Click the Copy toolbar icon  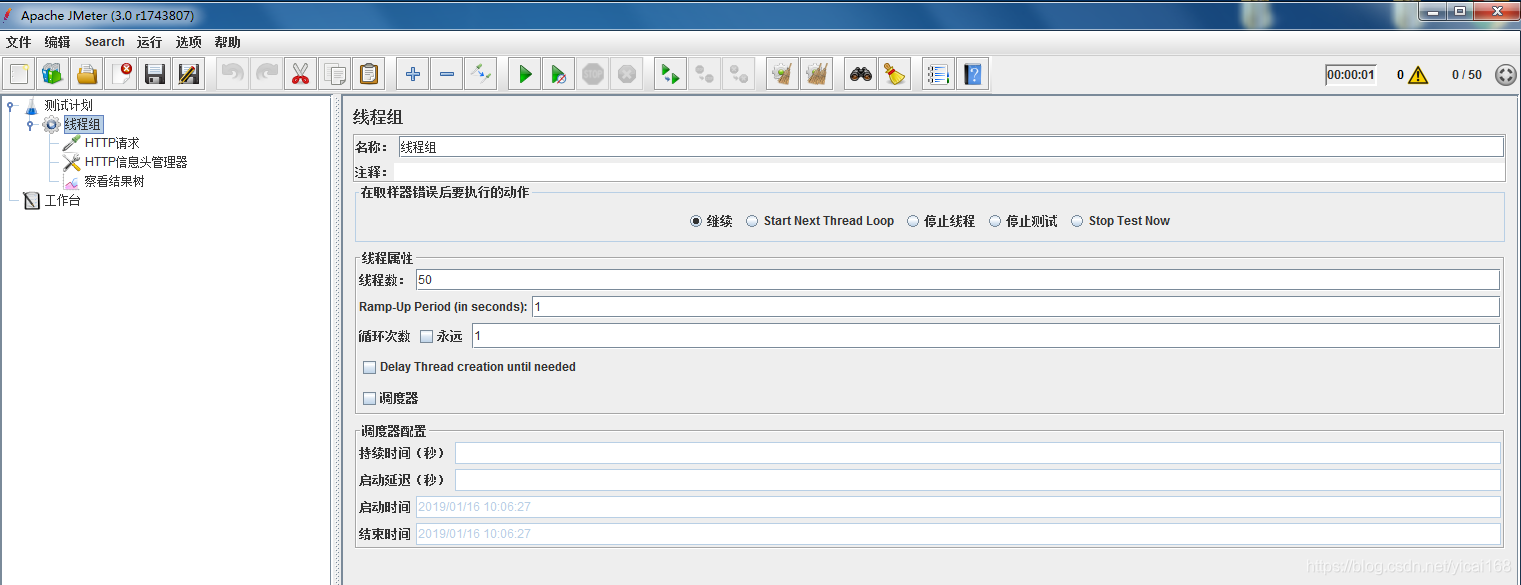[x=334, y=74]
